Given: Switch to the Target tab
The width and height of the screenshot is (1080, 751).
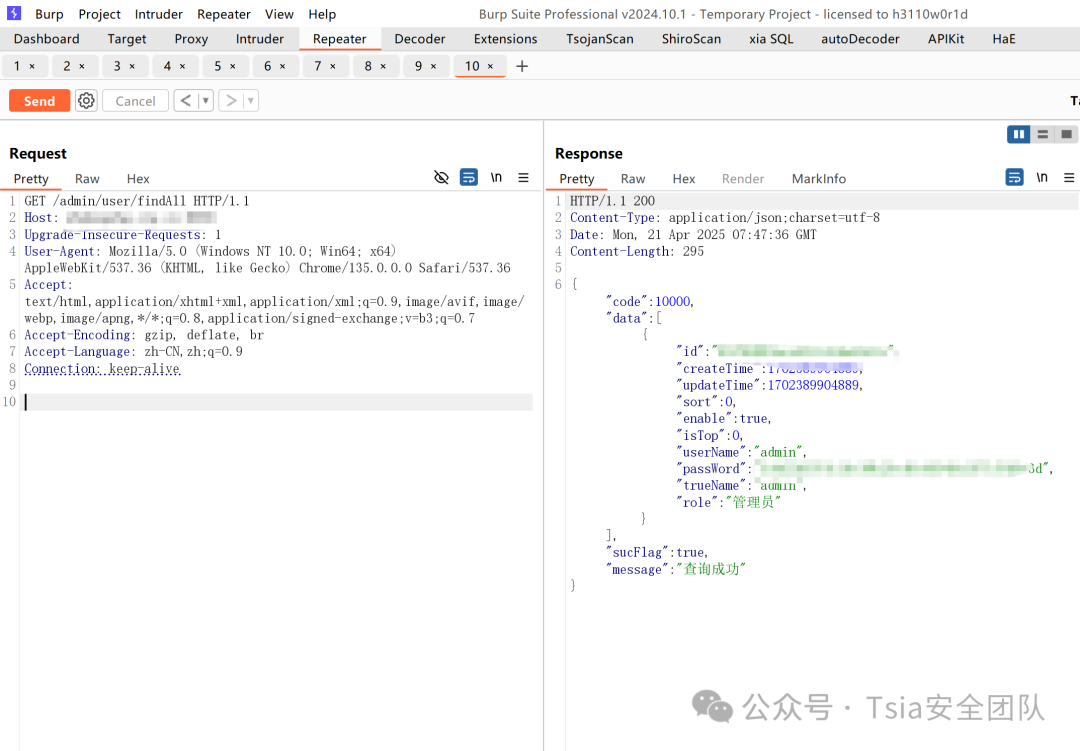Looking at the screenshot, I should pyautogui.click(x=127, y=39).
